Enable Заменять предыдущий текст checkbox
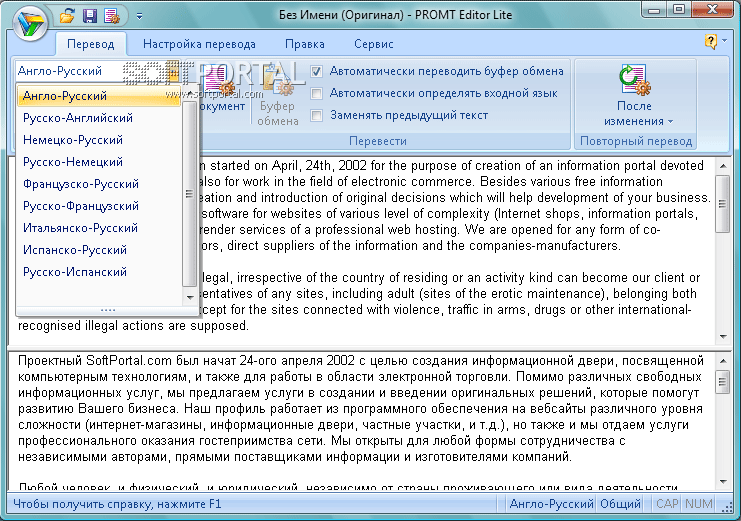This screenshot has height=521, width=741. pos(317,115)
